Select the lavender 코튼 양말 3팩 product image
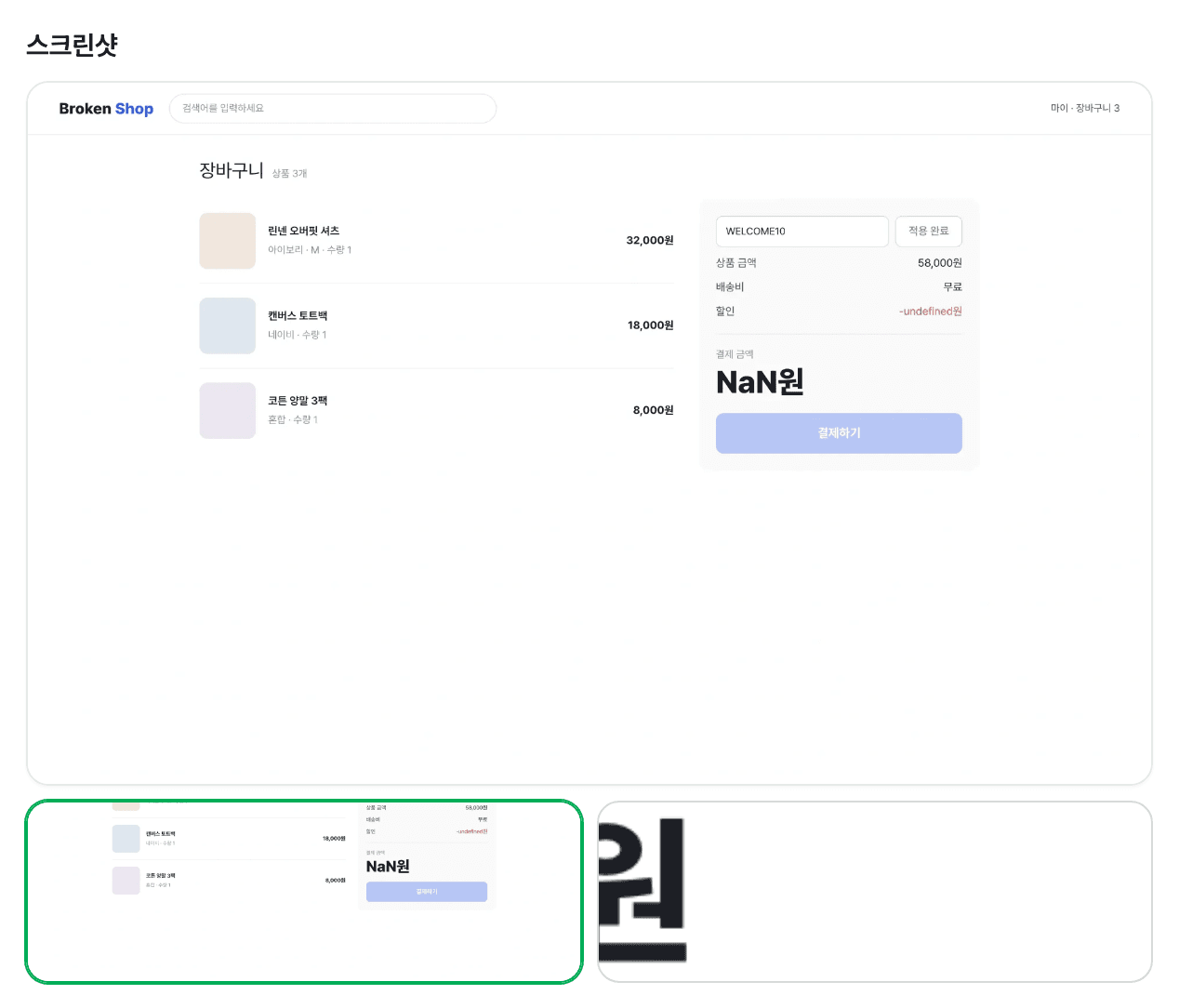The image size is (1179, 1008). point(228,410)
